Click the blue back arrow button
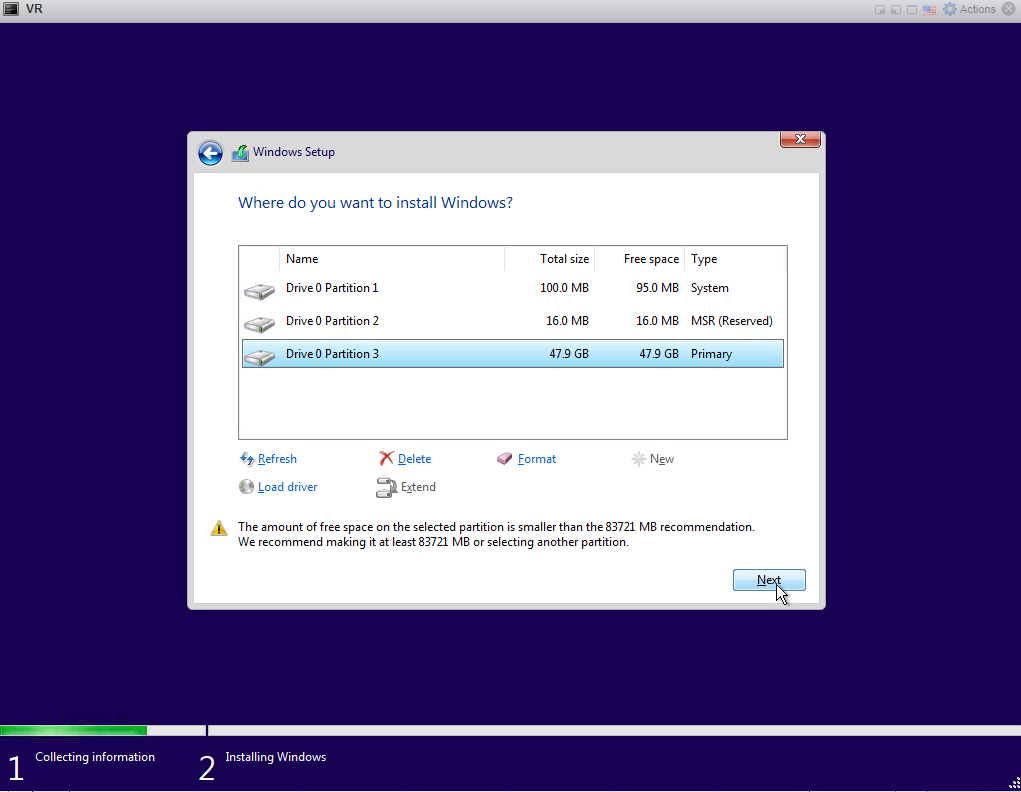 coord(210,153)
